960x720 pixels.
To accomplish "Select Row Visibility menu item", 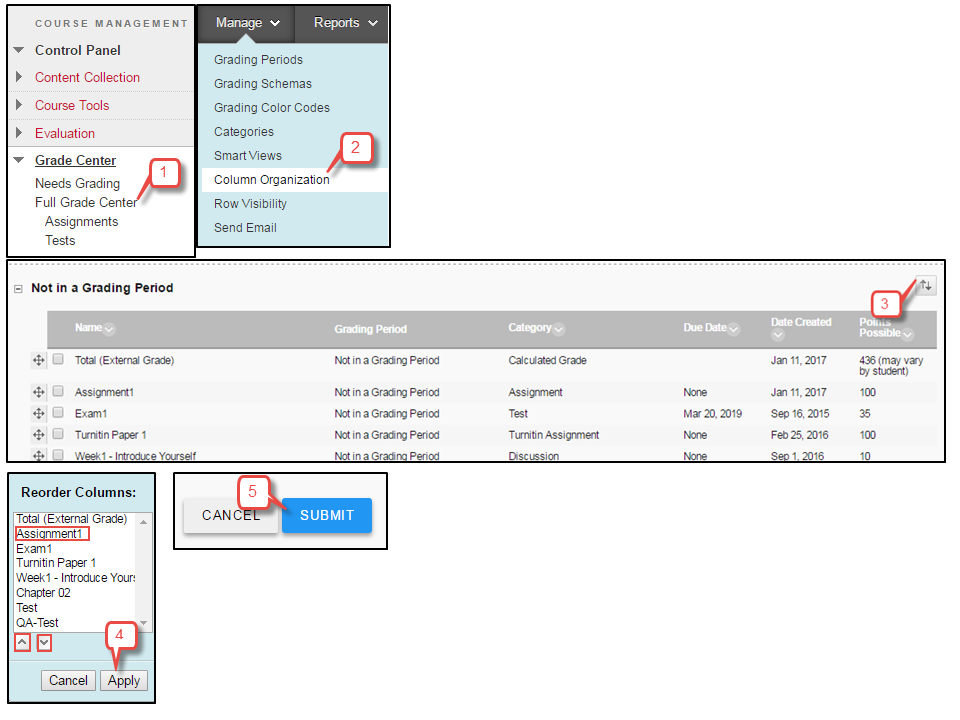I will pyautogui.click(x=250, y=203).
